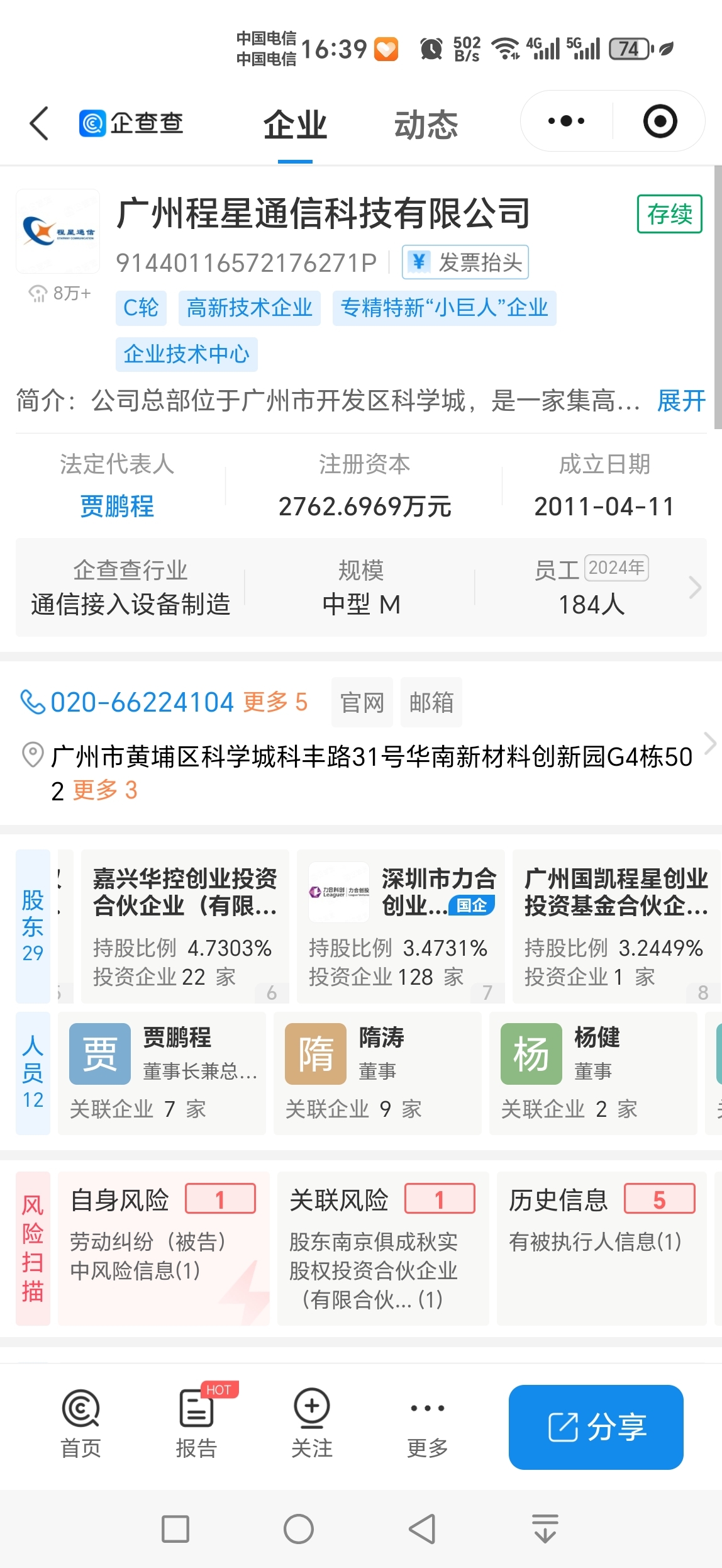
Task: Tap the founding date 2011-04-11
Action: click(604, 506)
